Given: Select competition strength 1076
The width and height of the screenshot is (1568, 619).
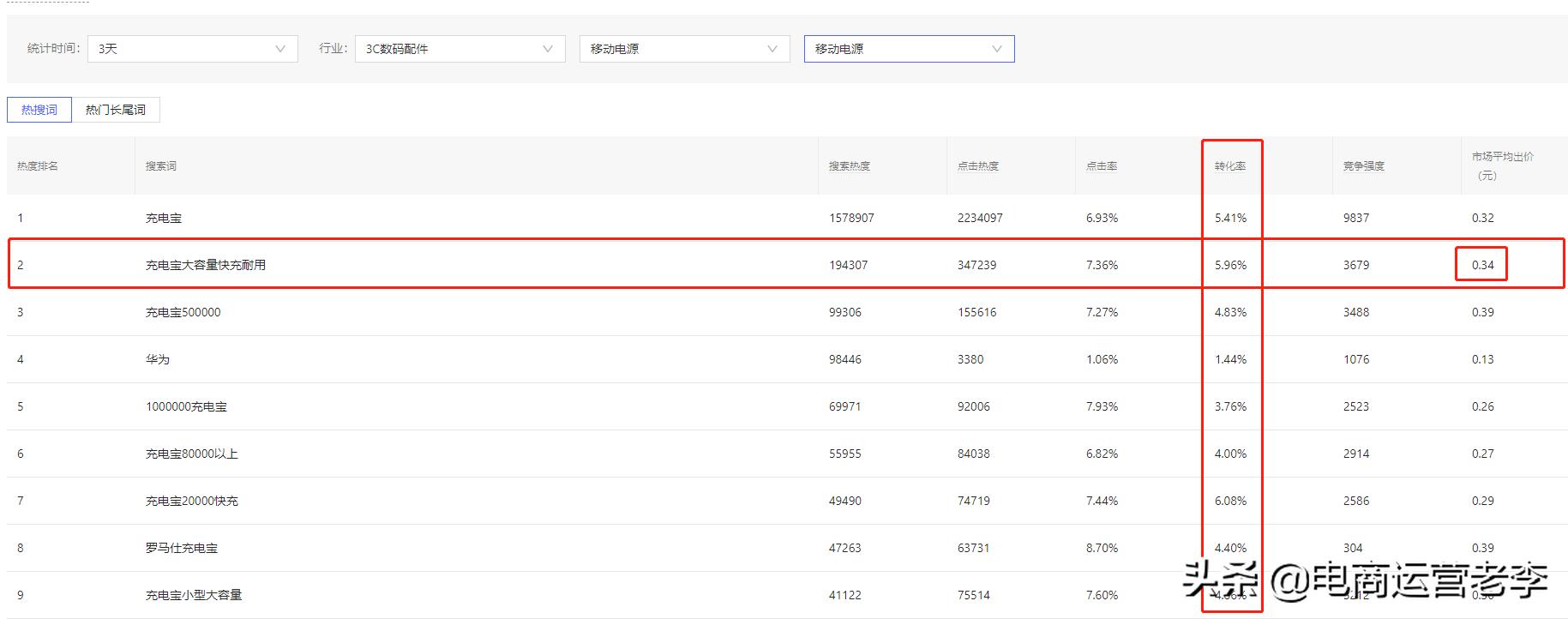Looking at the screenshot, I should (1356, 359).
